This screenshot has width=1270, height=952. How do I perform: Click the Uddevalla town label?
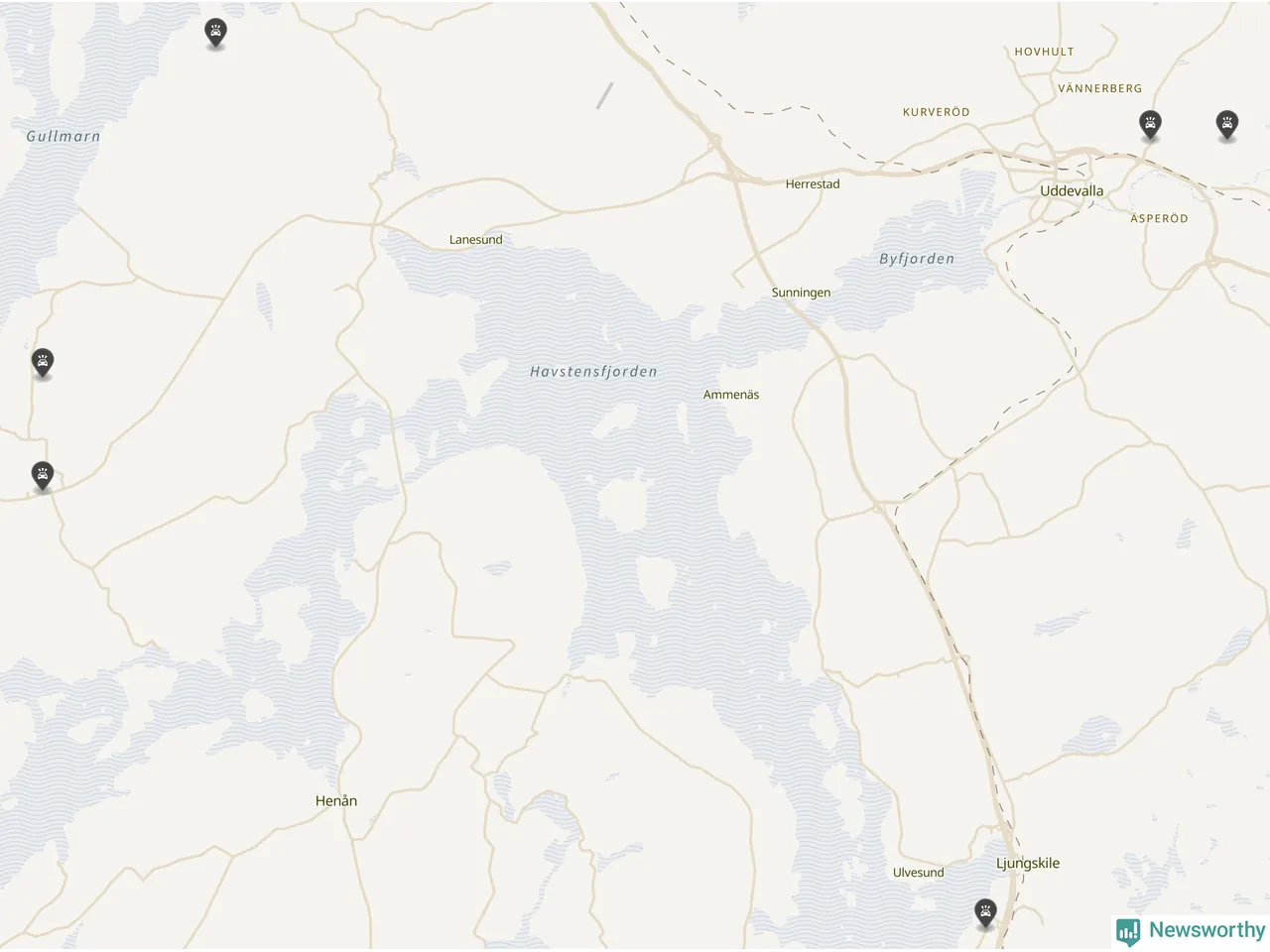tap(1072, 190)
